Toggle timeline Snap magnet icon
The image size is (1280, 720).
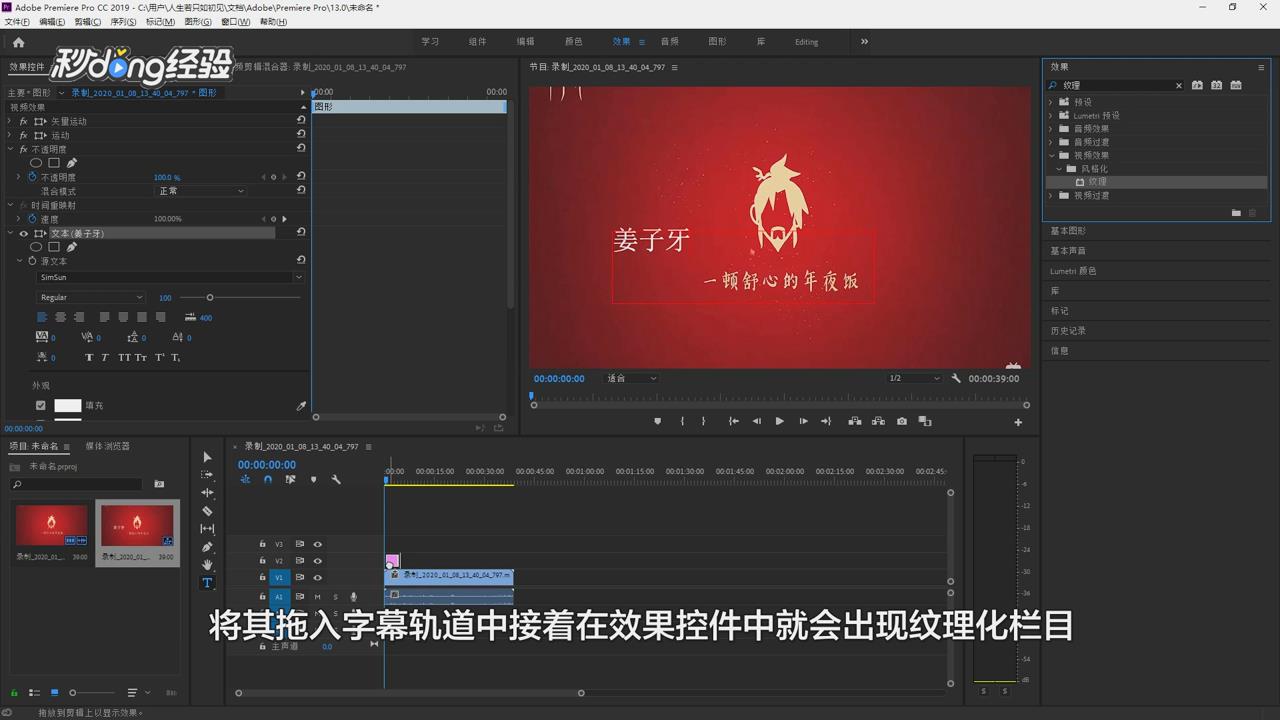[x=268, y=480]
